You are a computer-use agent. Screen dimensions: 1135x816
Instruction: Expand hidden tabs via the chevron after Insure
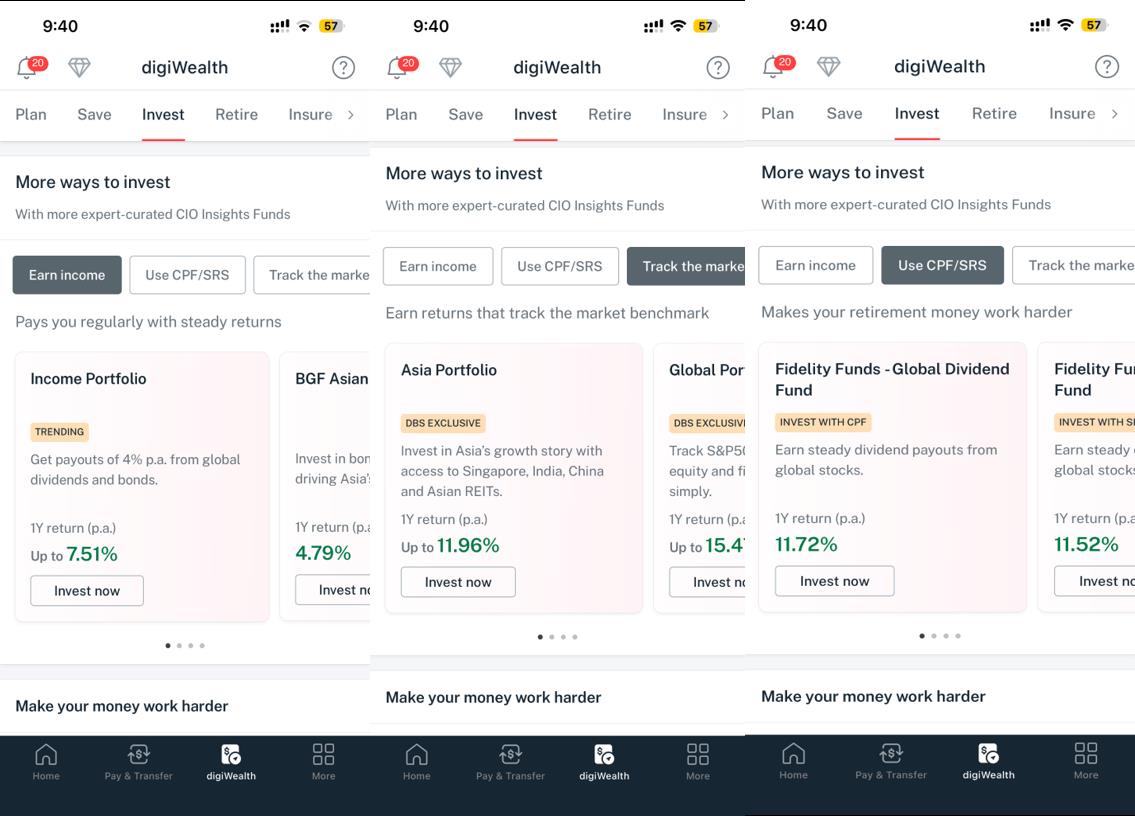[x=350, y=115]
